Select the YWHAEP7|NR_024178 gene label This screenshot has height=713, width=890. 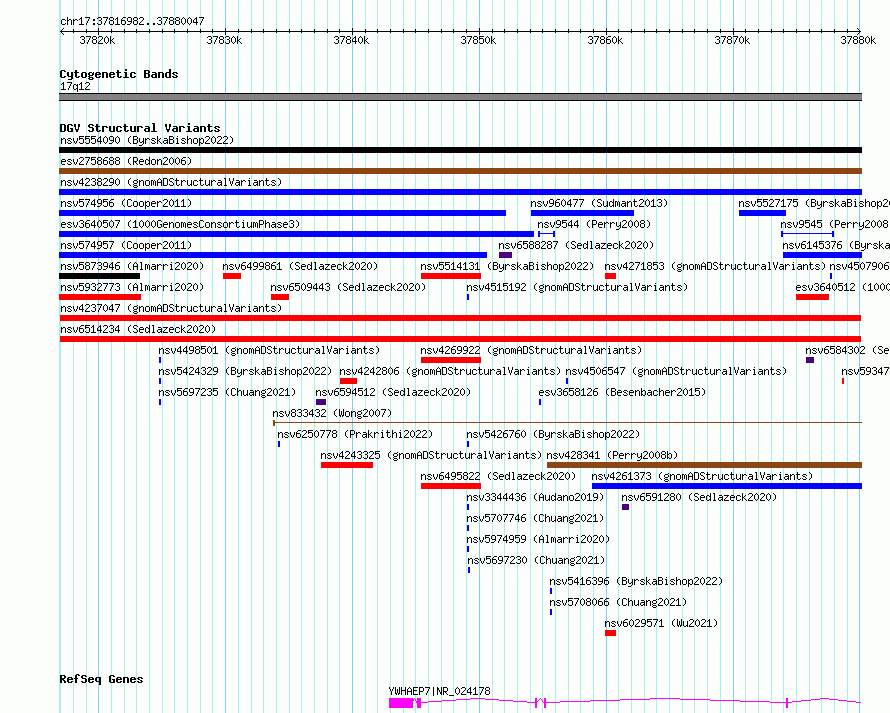(x=439, y=691)
